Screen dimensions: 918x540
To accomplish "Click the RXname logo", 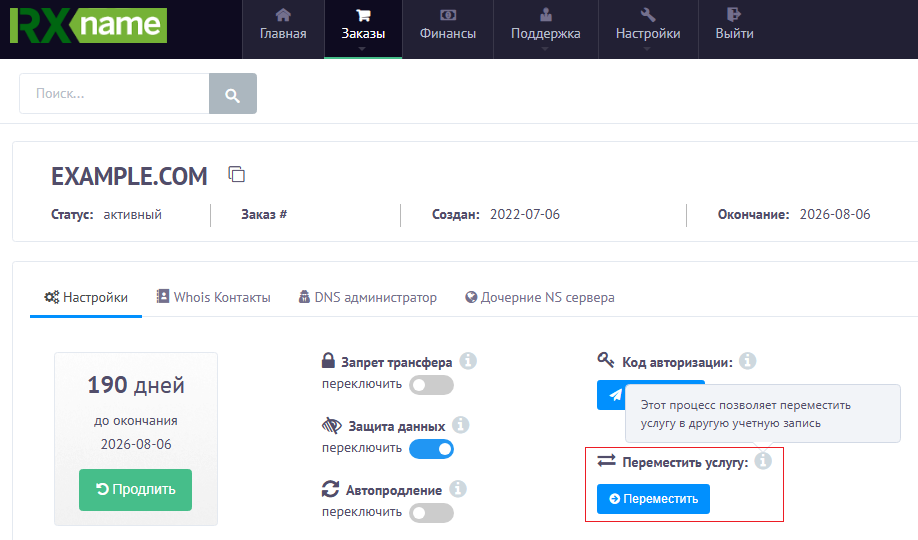I will coord(88,26).
